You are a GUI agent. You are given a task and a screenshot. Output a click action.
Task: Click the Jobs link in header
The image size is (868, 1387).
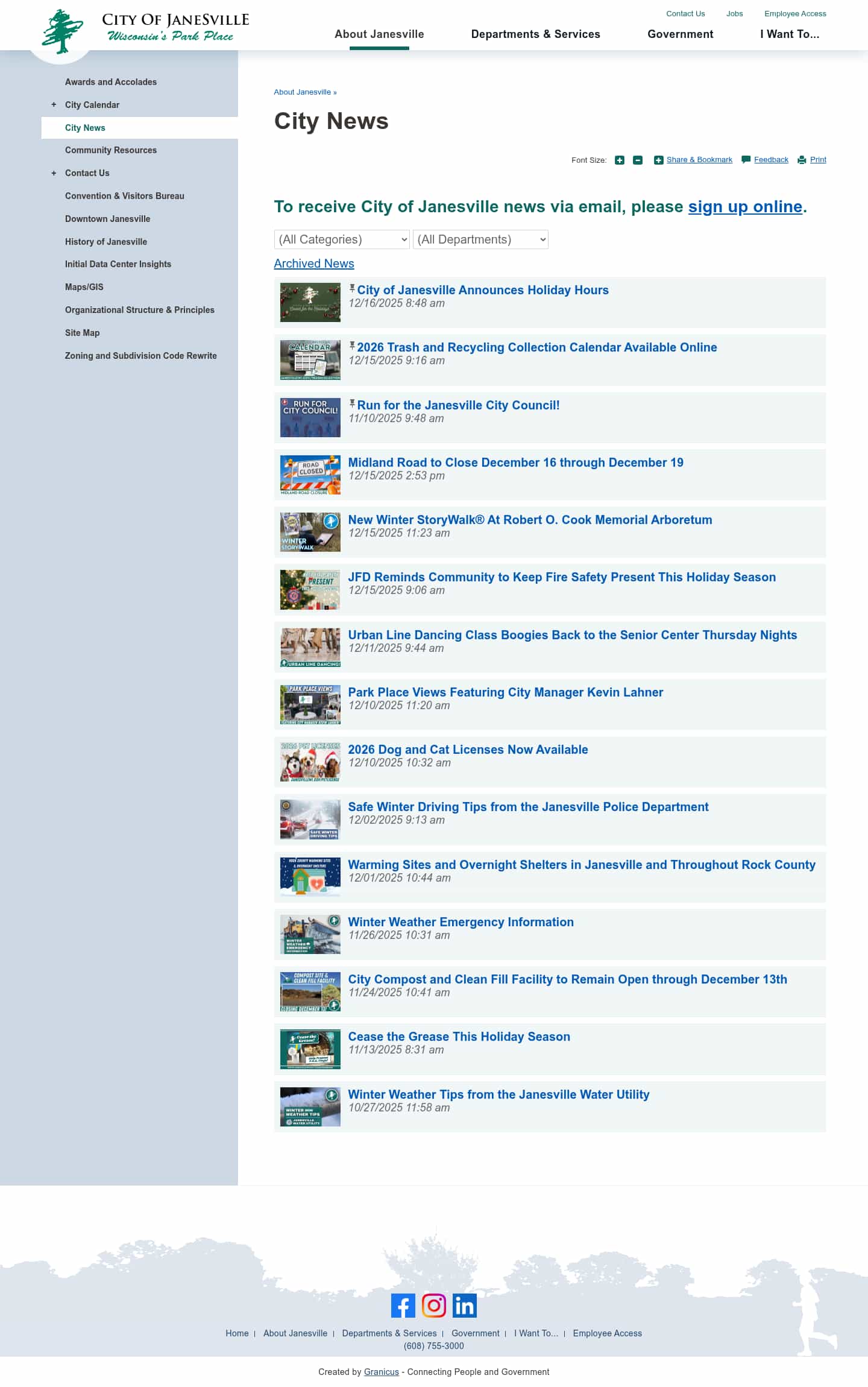tap(734, 14)
